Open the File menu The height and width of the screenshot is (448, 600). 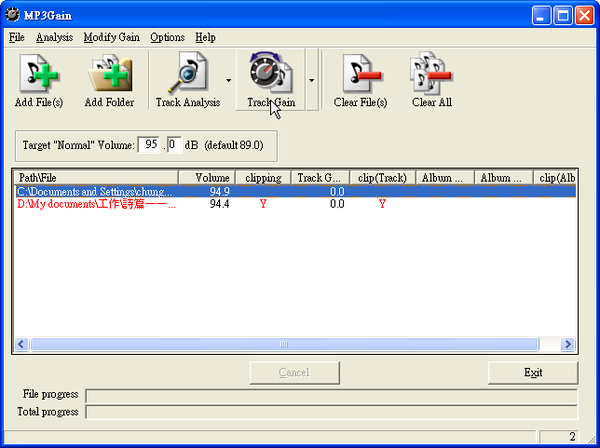(17, 37)
